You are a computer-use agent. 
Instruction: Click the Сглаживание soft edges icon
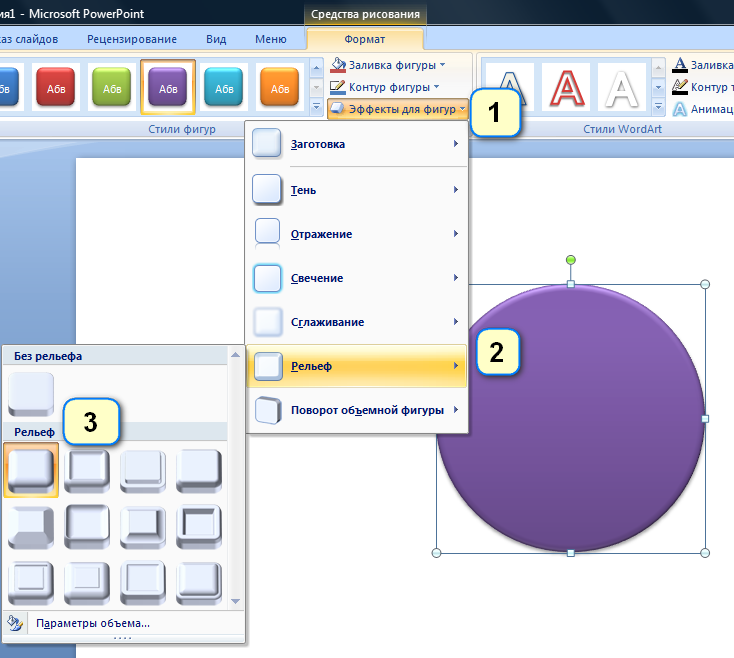[x=267, y=322]
